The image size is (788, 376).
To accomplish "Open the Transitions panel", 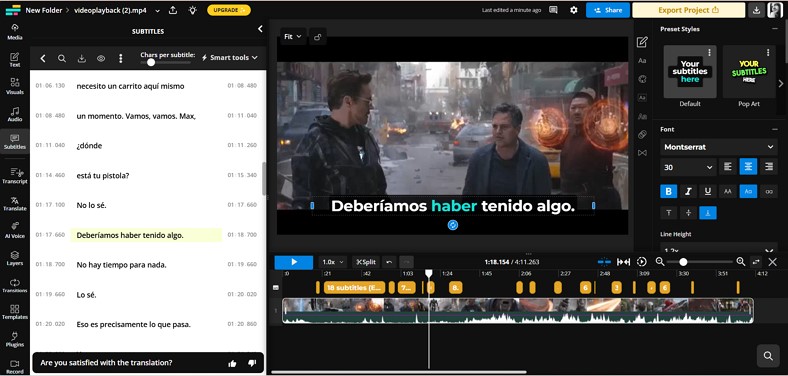I will 15,286.
